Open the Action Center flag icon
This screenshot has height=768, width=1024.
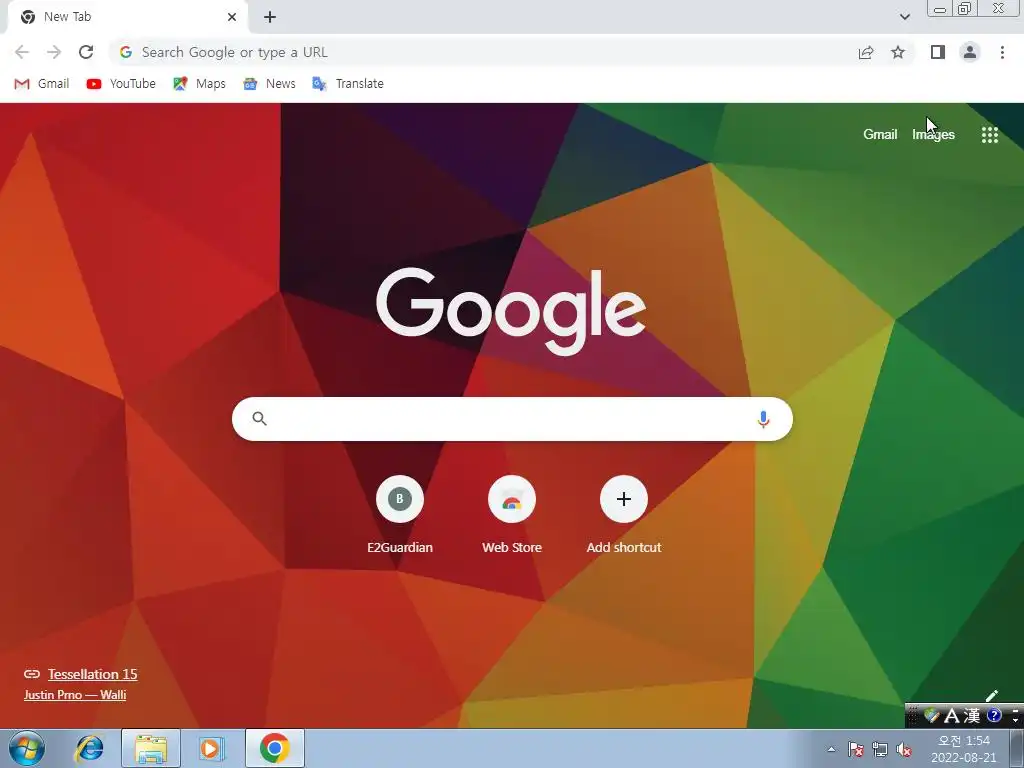856,749
